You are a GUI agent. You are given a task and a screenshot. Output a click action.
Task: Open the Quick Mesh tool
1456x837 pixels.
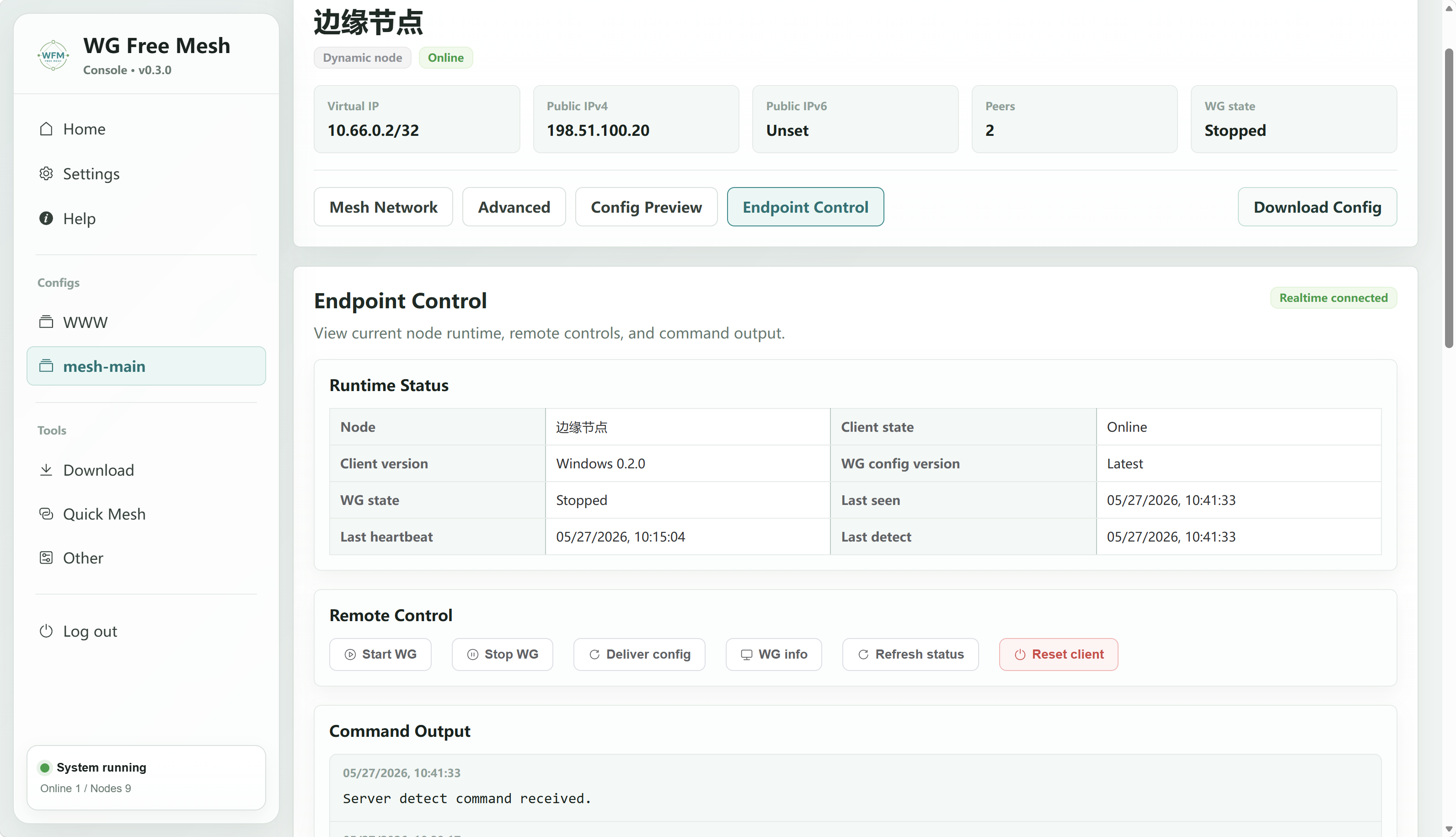pyautogui.click(x=146, y=514)
